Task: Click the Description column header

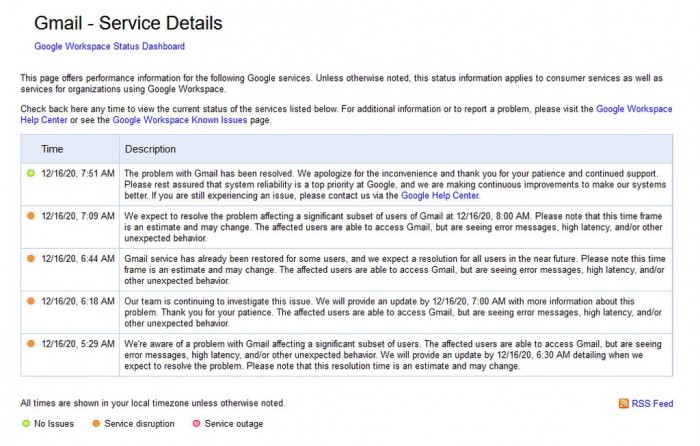Action: point(150,149)
